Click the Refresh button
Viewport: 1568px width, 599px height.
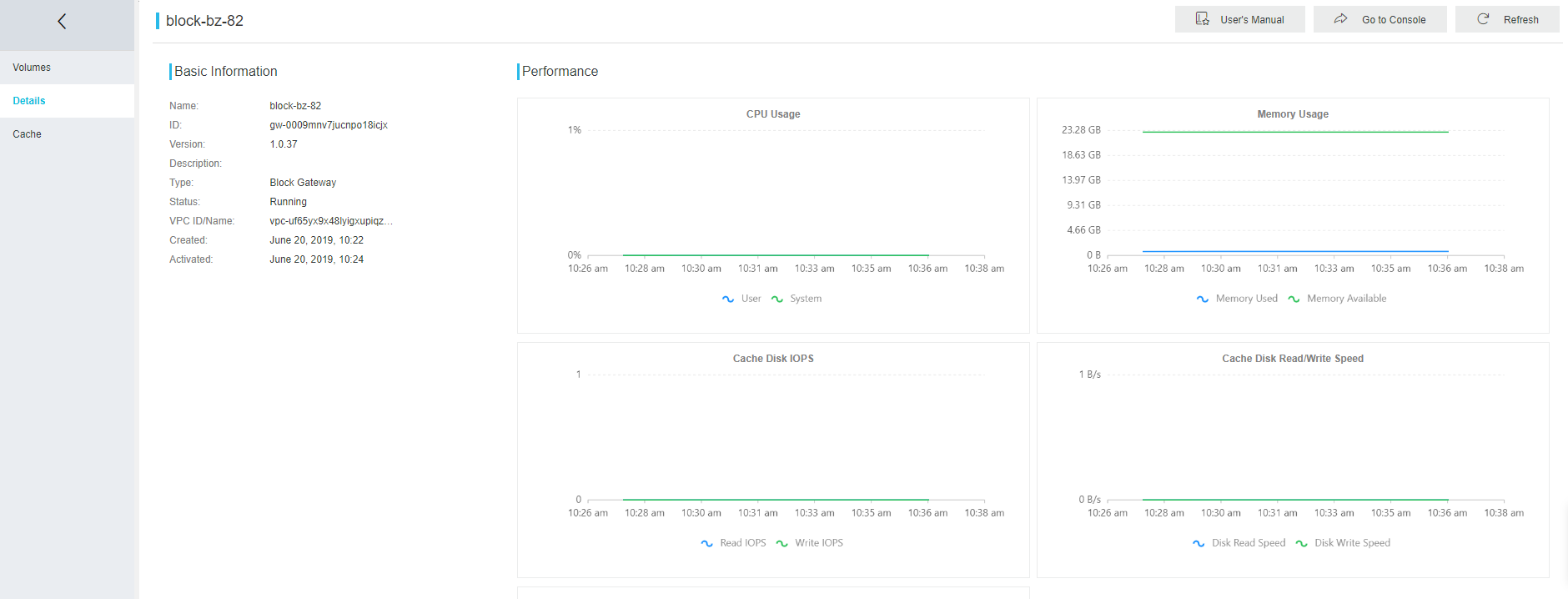click(x=1507, y=19)
